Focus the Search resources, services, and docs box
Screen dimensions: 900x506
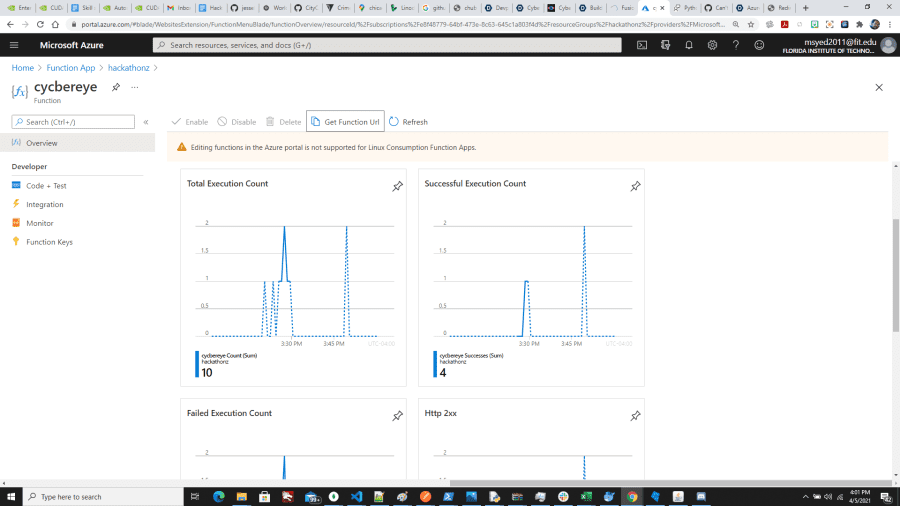387,45
